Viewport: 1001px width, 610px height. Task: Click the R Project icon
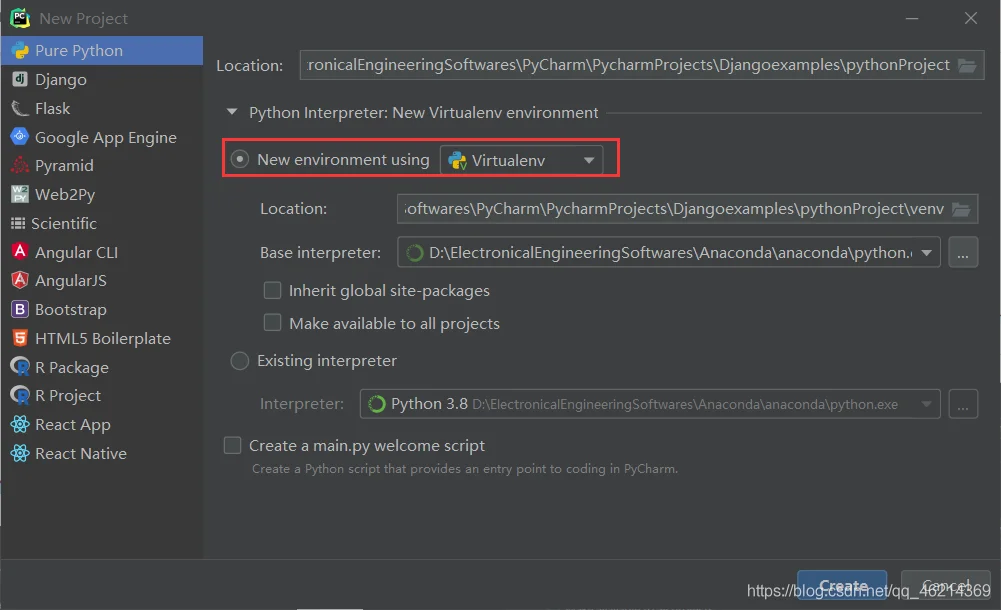point(20,396)
